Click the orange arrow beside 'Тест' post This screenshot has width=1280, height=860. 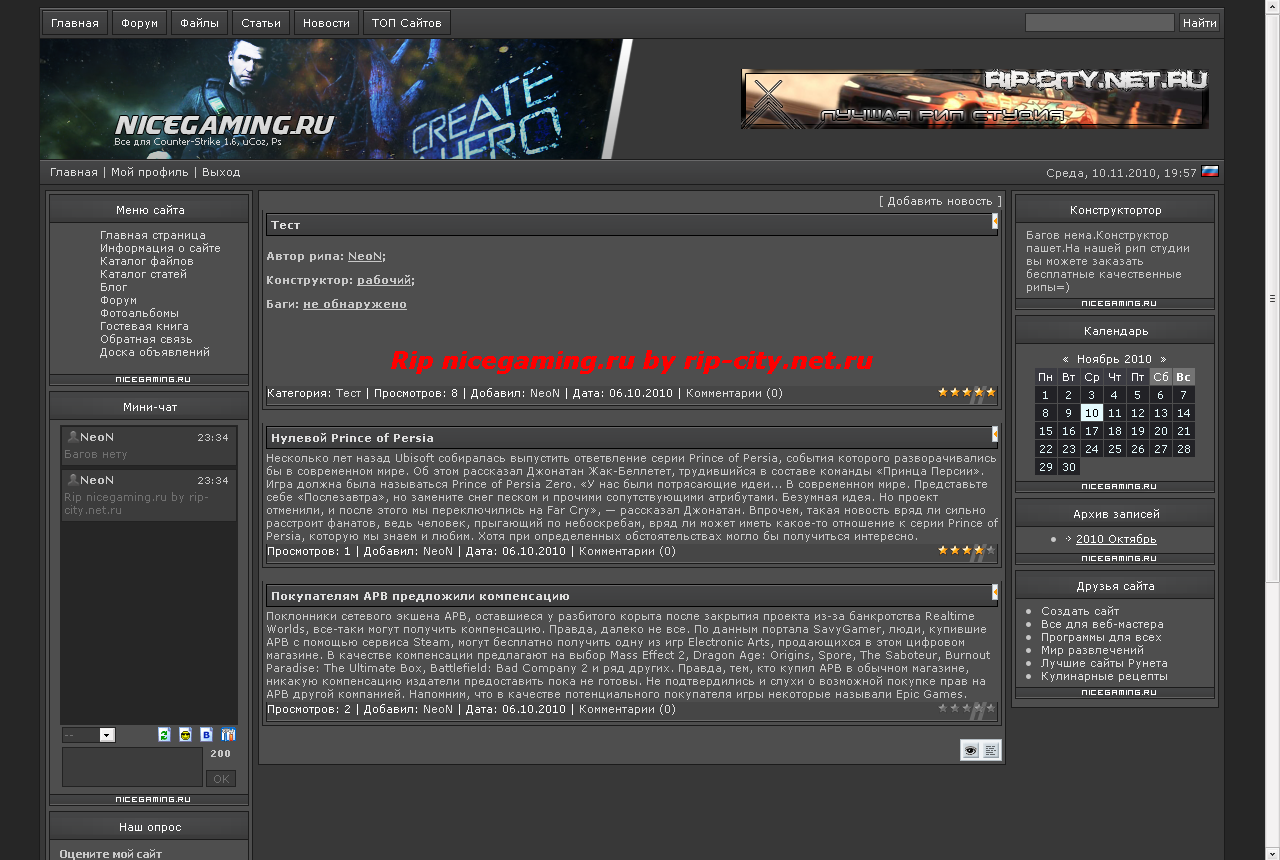[x=995, y=221]
